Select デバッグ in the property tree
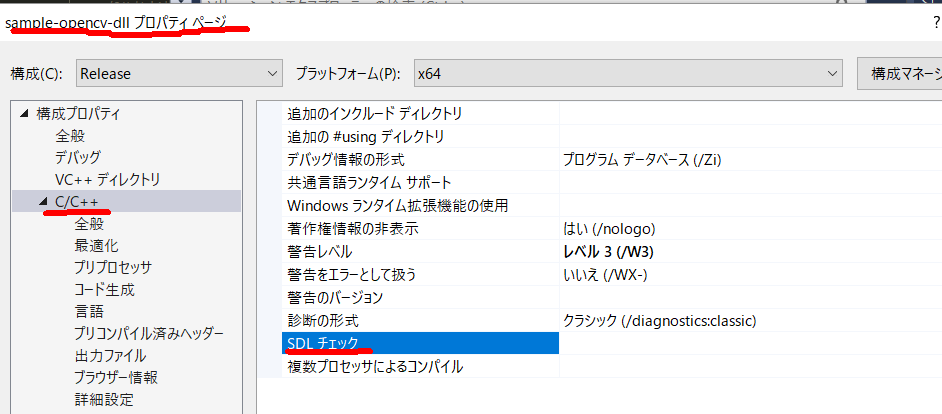Image resolution: width=942 pixels, height=414 pixels. coord(78,157)
